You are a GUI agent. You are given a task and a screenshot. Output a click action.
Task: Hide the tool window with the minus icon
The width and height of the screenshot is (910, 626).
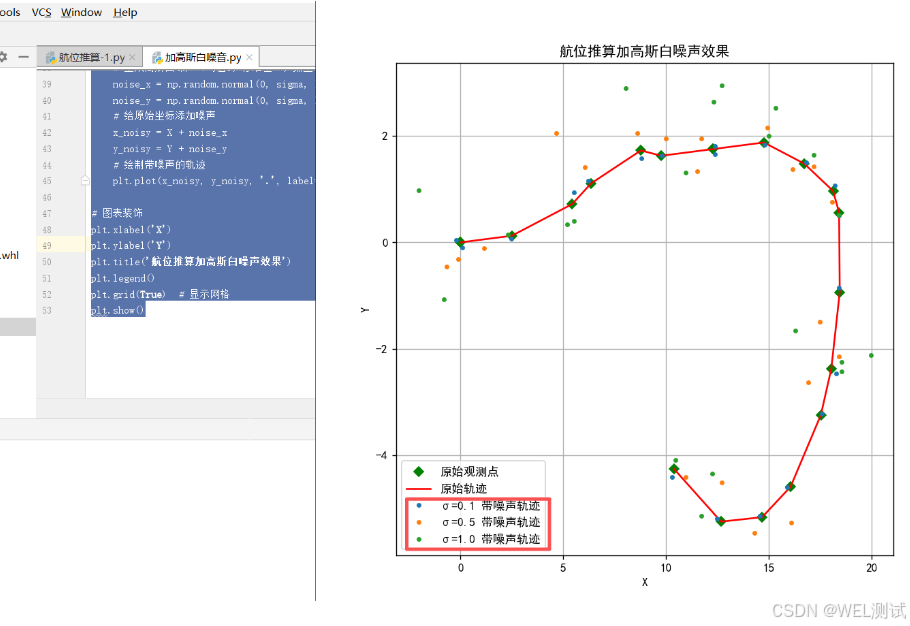23,57
